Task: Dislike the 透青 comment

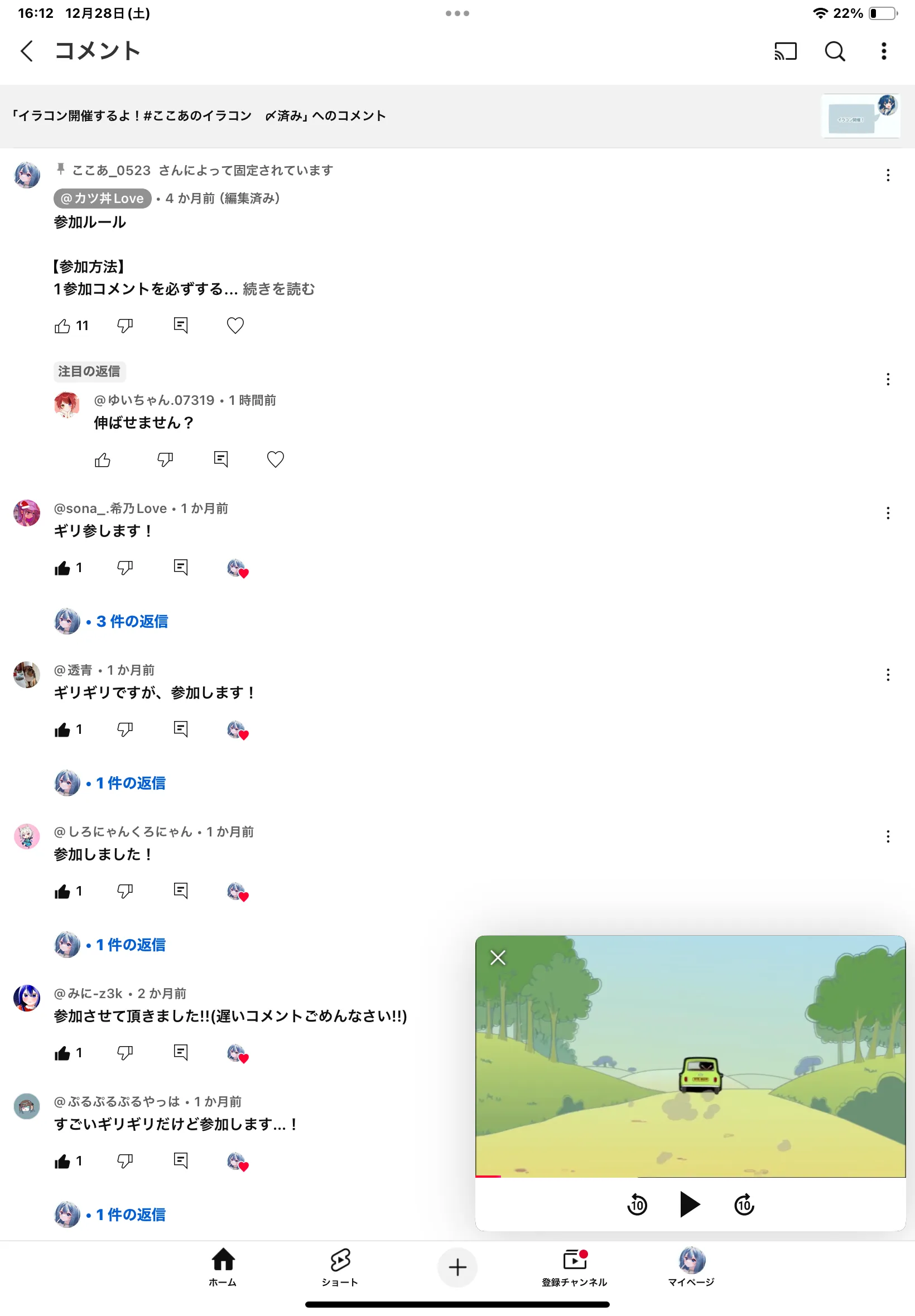Action: click(124, 729)
